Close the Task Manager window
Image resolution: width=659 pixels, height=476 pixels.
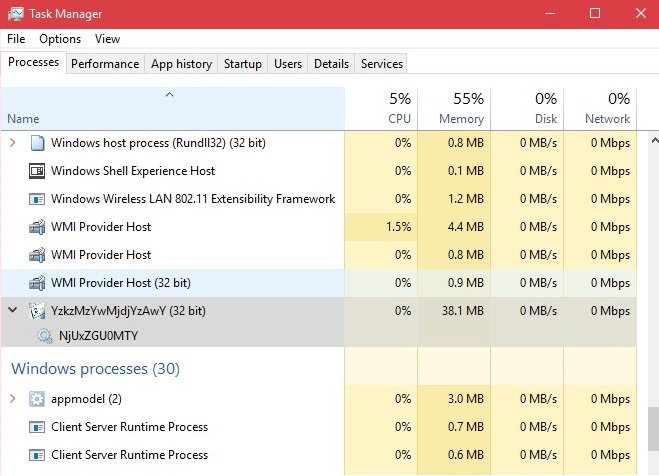(641, 13)
